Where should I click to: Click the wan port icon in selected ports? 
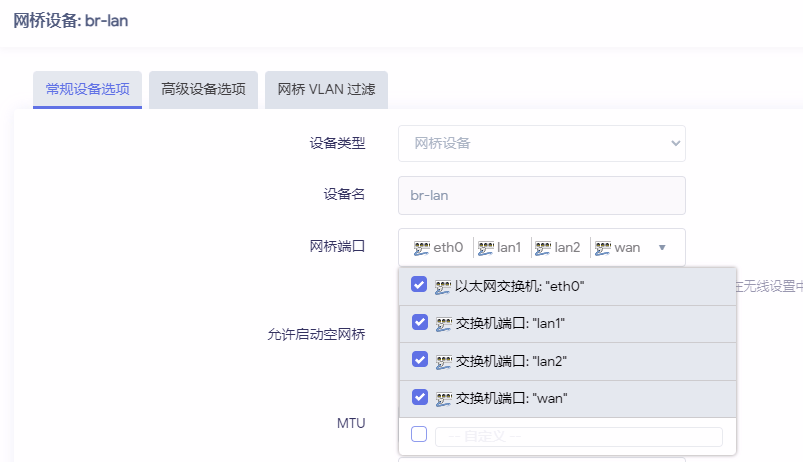click(x=602, y=248)
